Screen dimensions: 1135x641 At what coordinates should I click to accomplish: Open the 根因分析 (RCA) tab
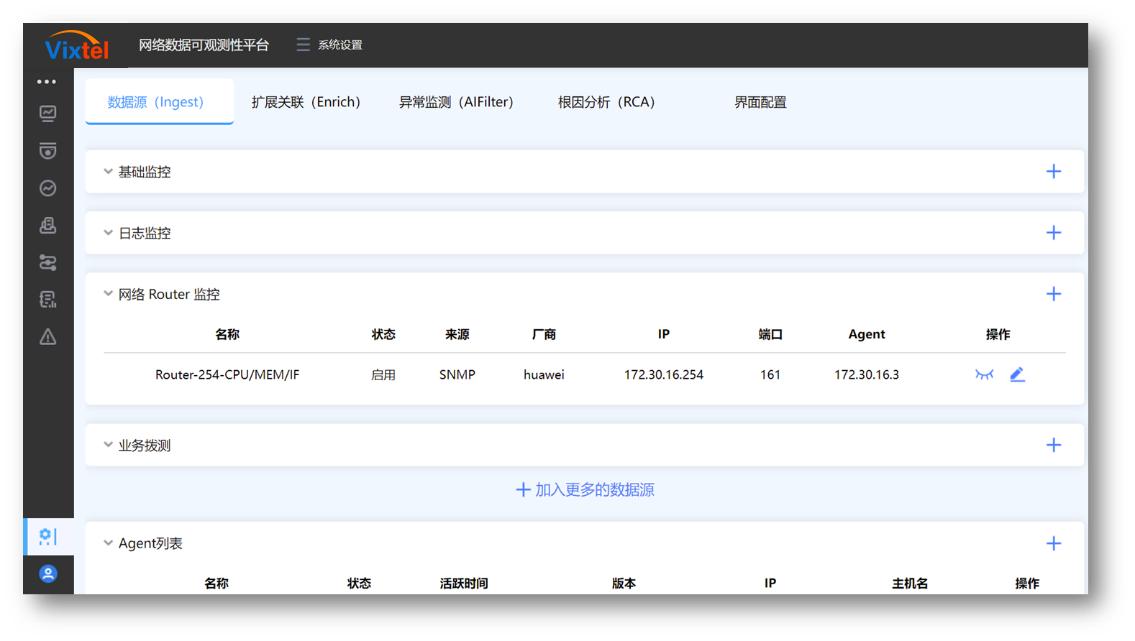coord(606,102)
